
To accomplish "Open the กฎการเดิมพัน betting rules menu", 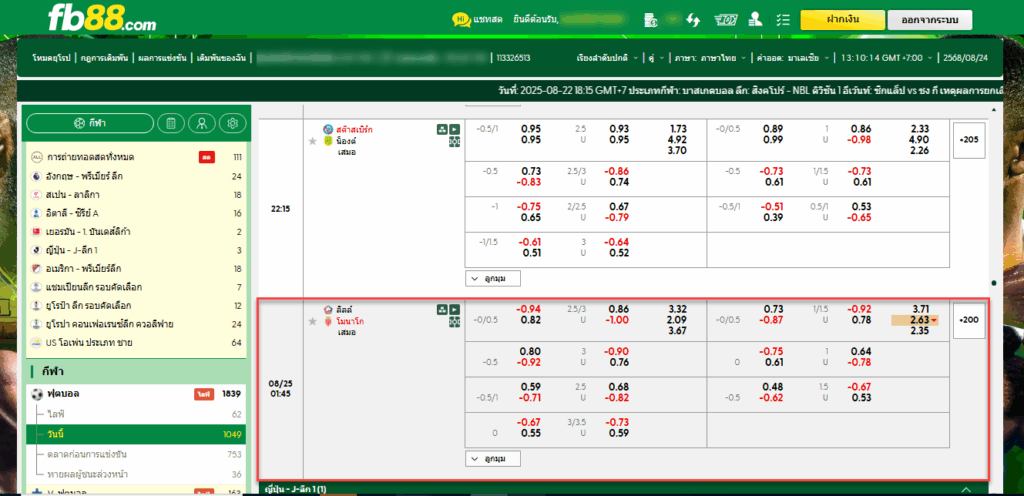I will point(105,58).
